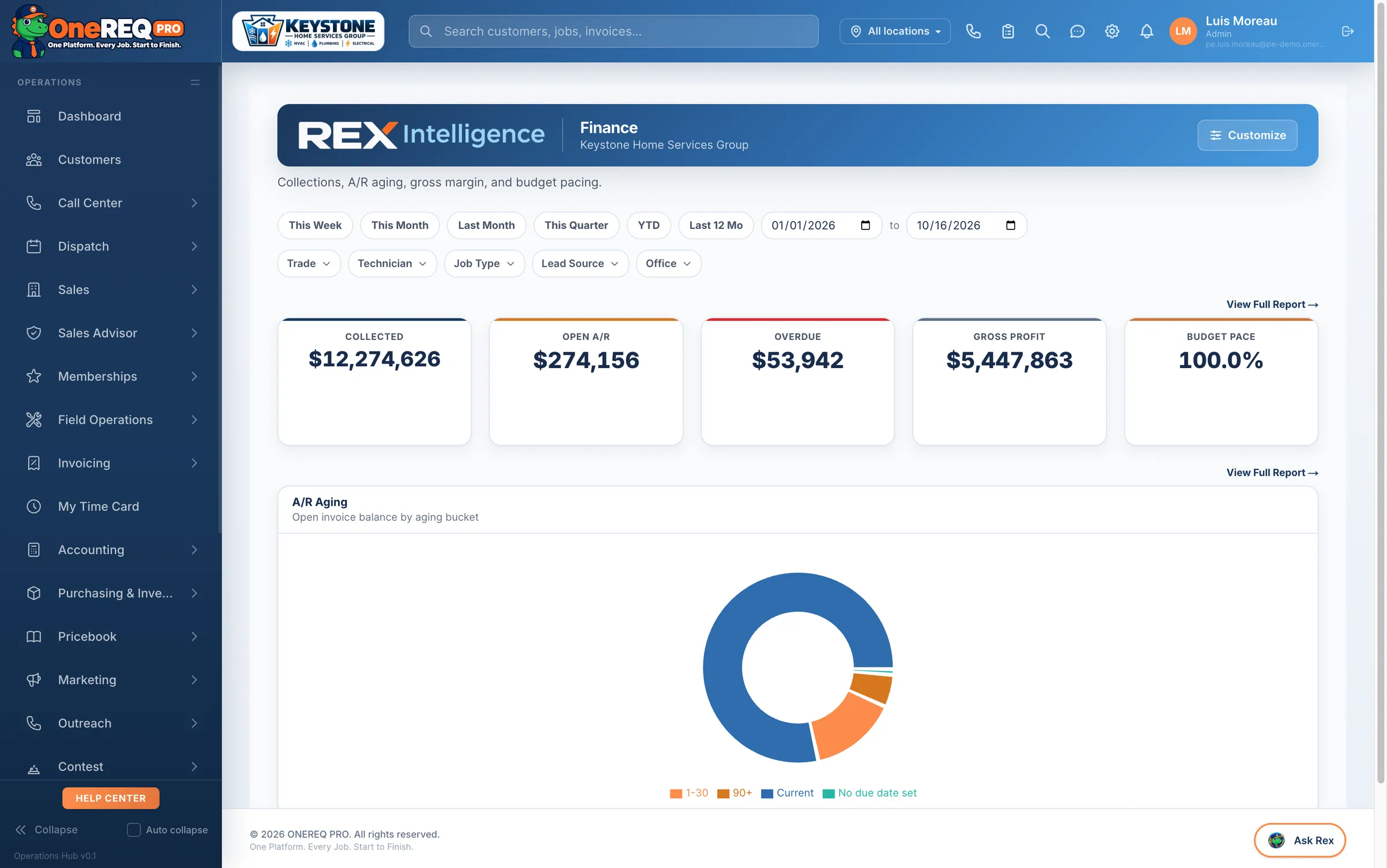1387x868 pixels.
Task: Select the Last Month range
Action: coord(486,225)
